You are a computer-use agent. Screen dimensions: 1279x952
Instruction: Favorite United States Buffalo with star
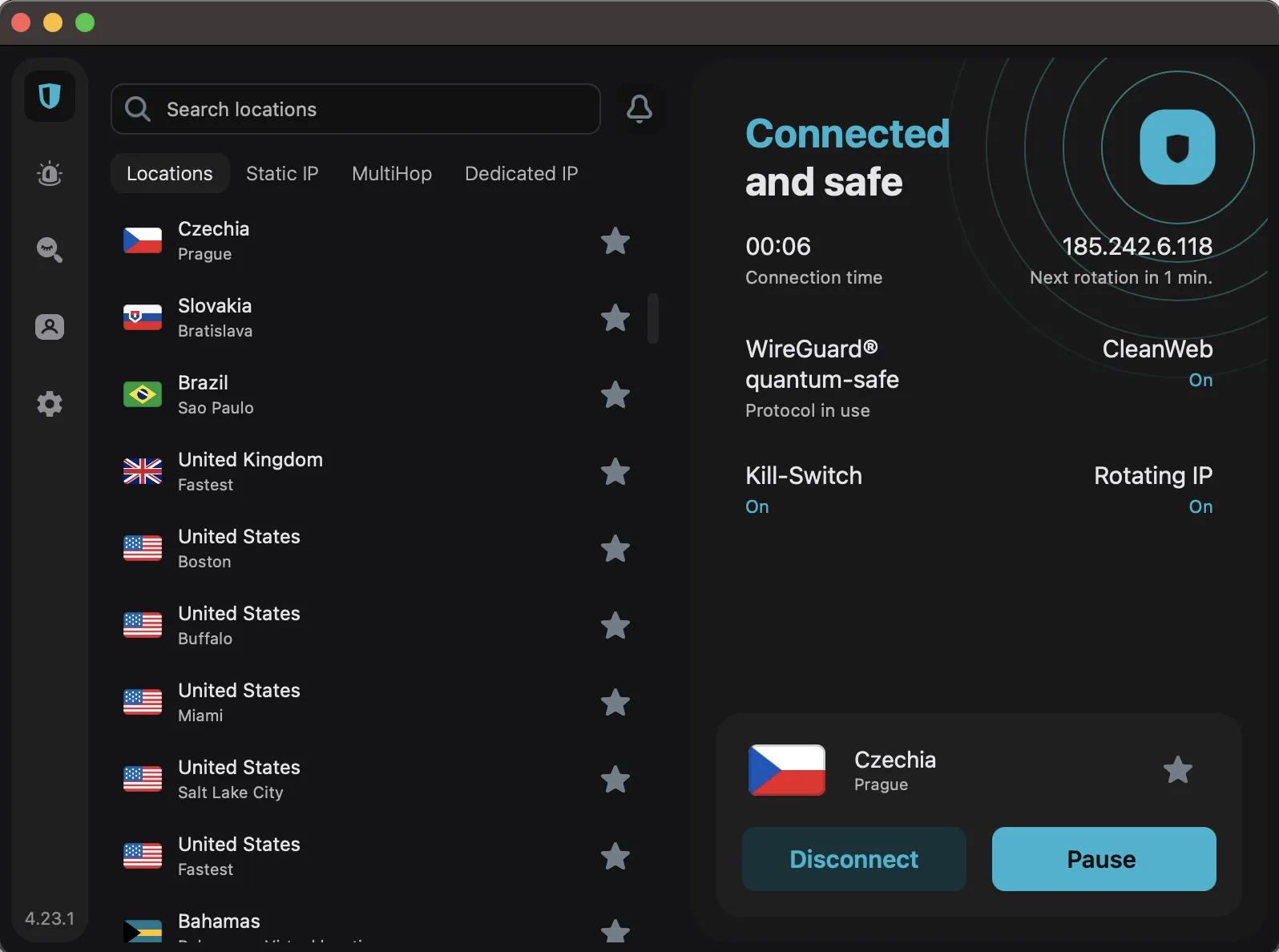pos(615,625)
